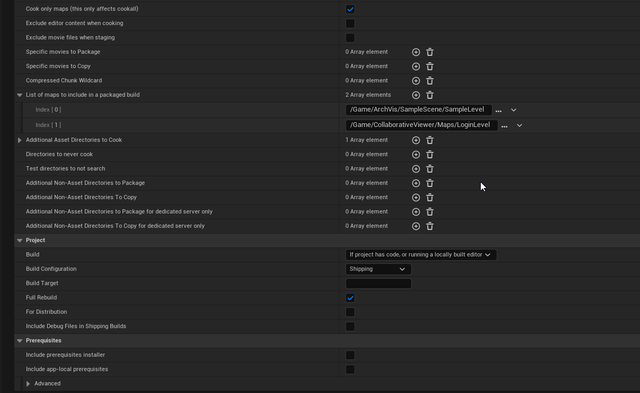This screenshot has width=640, height=393.
Task: Clear Specific movies to Package array
Action: pos(430,52)
